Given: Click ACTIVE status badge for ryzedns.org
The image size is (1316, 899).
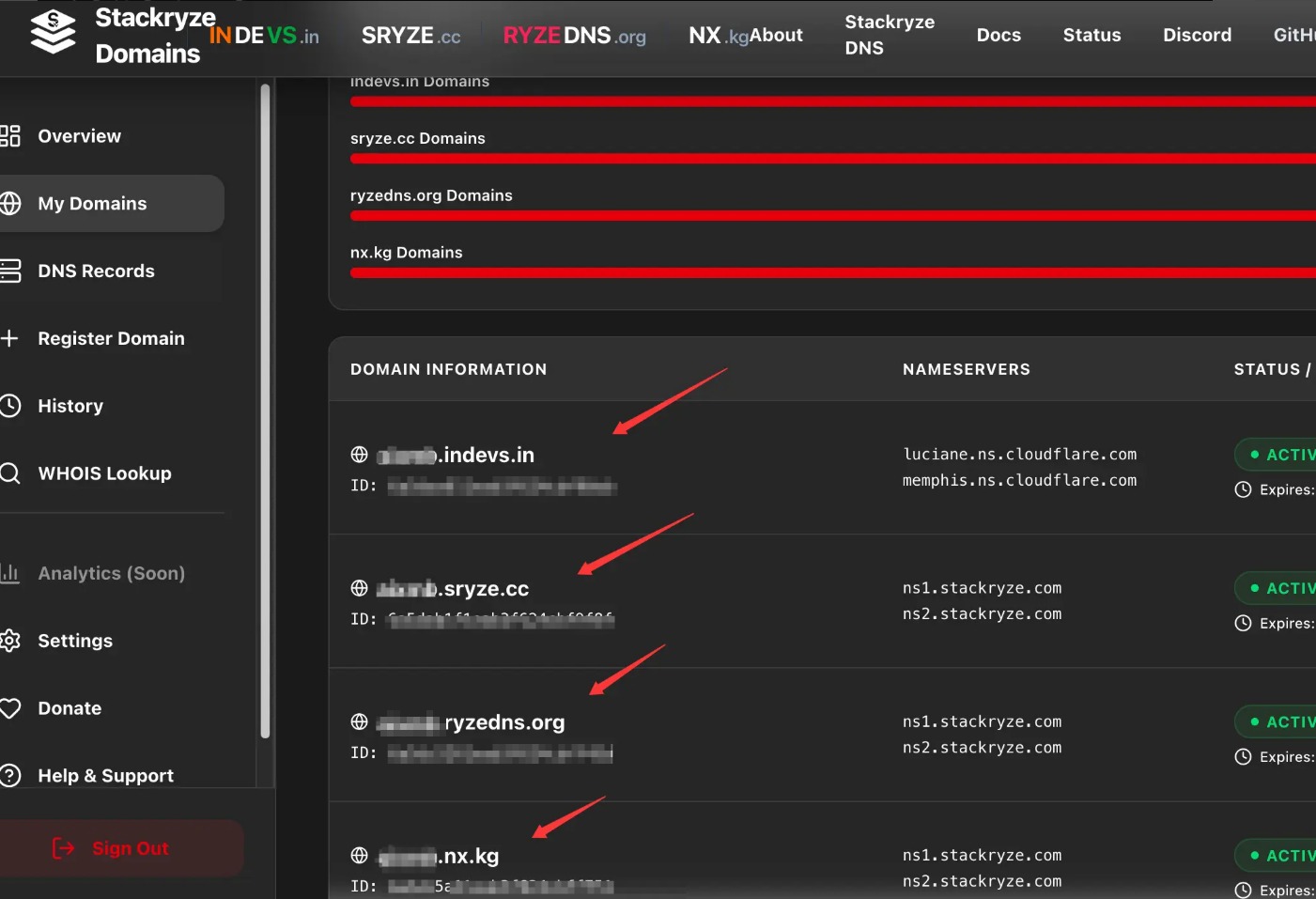Looking at the screenshot, I should coord(1276,721).
